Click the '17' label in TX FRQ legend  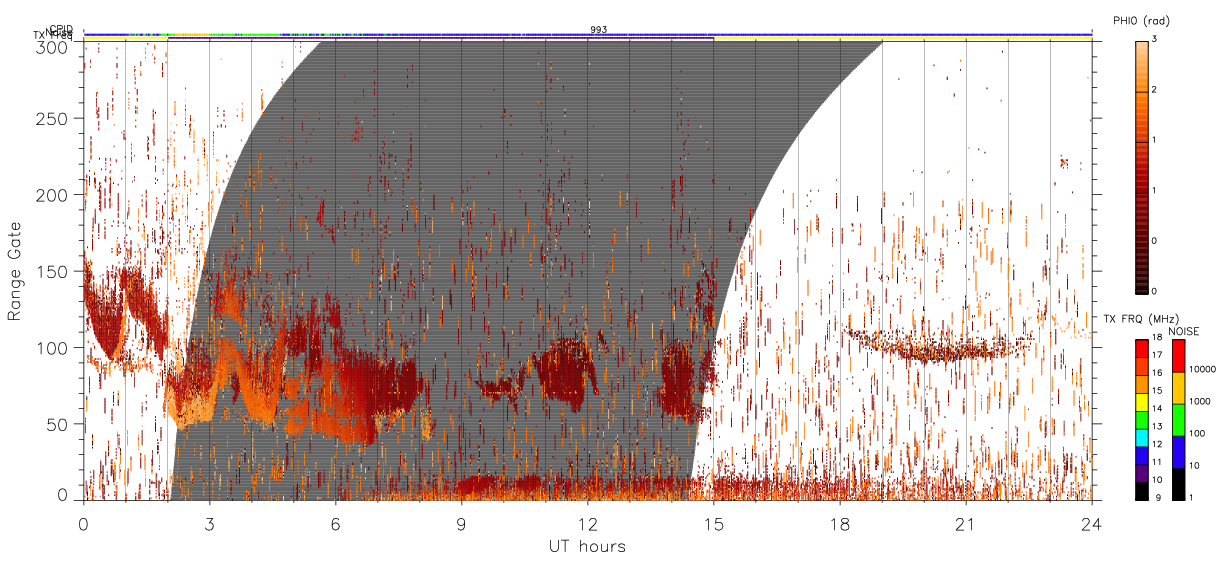1159,357
